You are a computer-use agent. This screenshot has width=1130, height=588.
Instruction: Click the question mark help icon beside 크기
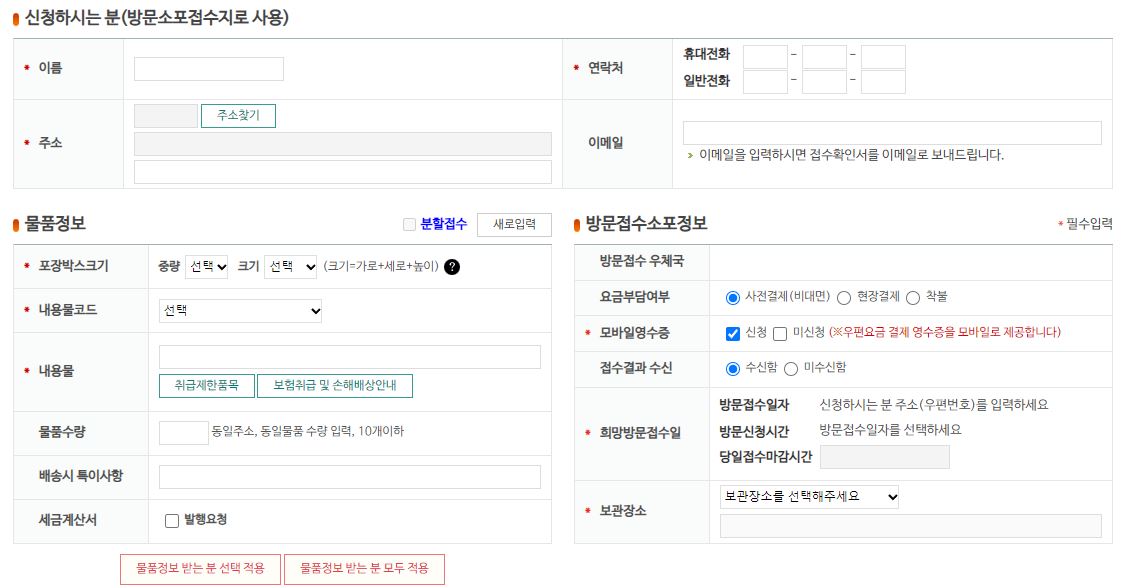(x=450, y=267)
